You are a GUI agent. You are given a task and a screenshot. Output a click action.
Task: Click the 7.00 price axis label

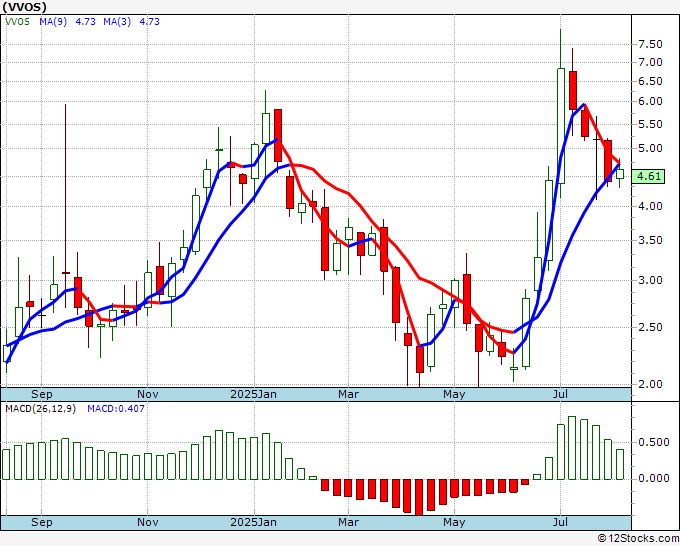(x=650, y=62)
